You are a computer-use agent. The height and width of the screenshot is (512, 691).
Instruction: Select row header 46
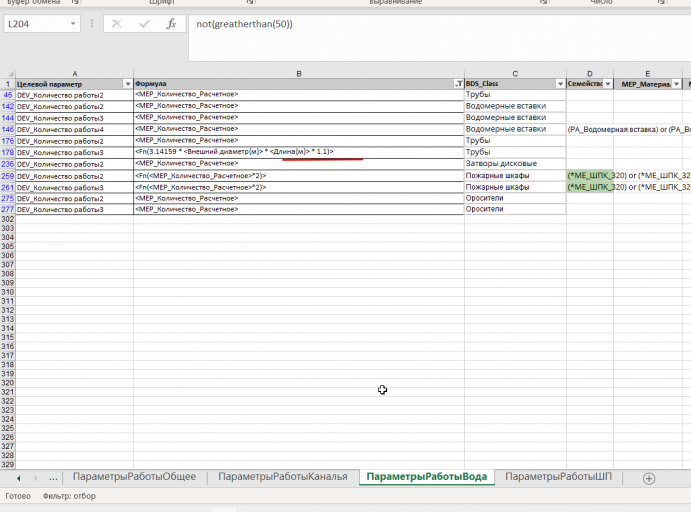pos(7,95)
